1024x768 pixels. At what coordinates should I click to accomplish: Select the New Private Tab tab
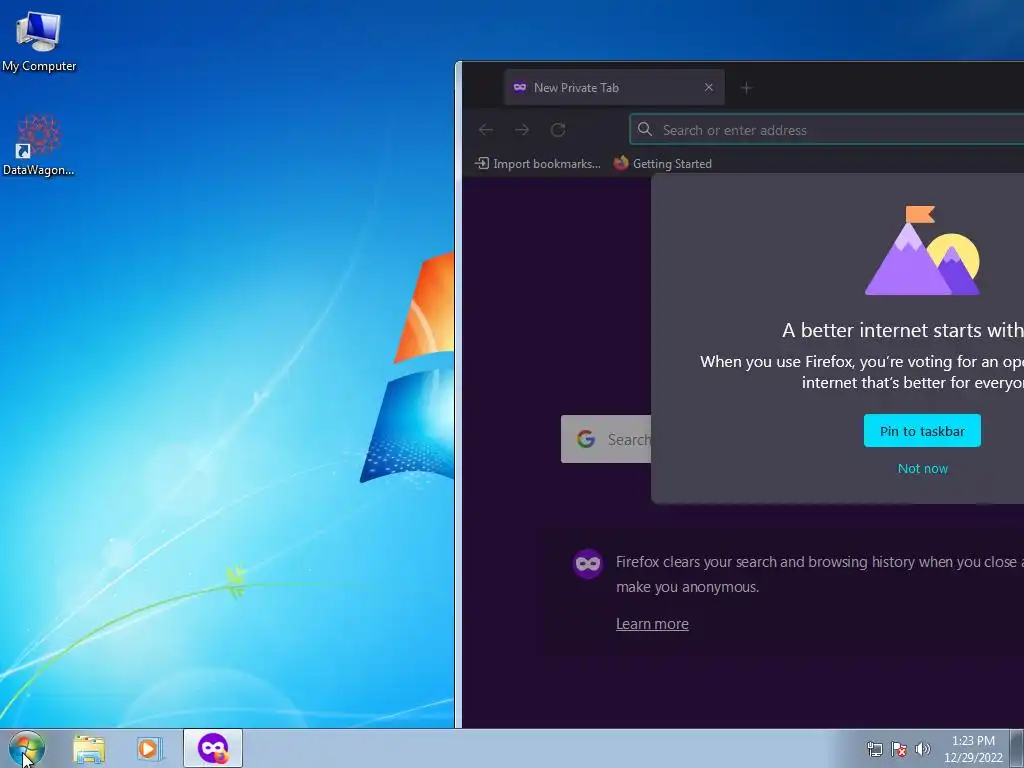tap(614, 88)
